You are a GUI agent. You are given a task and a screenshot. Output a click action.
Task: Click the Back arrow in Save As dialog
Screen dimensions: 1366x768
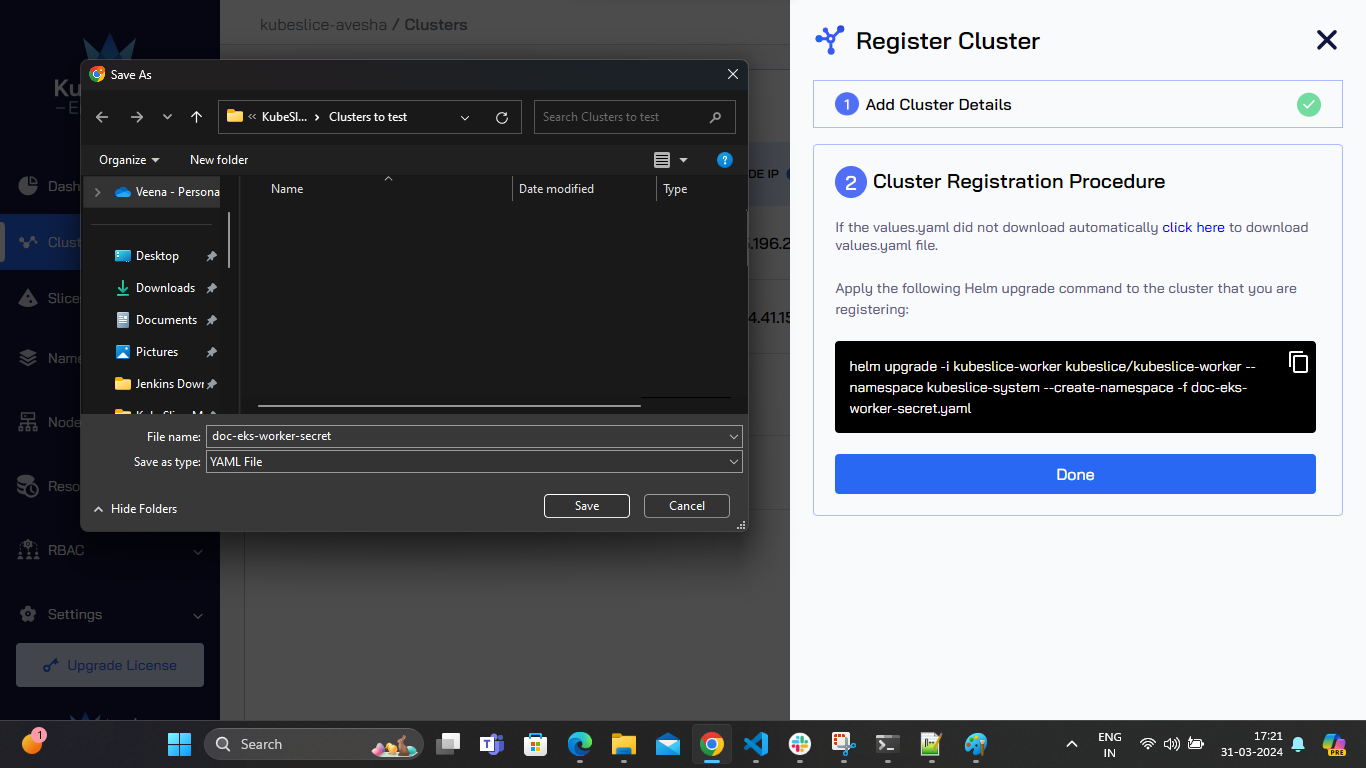pyautogui.click(x=102, y=117)
